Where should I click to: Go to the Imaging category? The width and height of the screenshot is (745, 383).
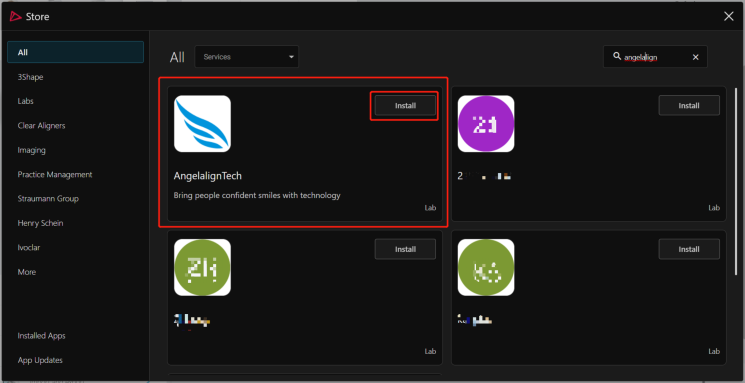[x=31, y=150]
